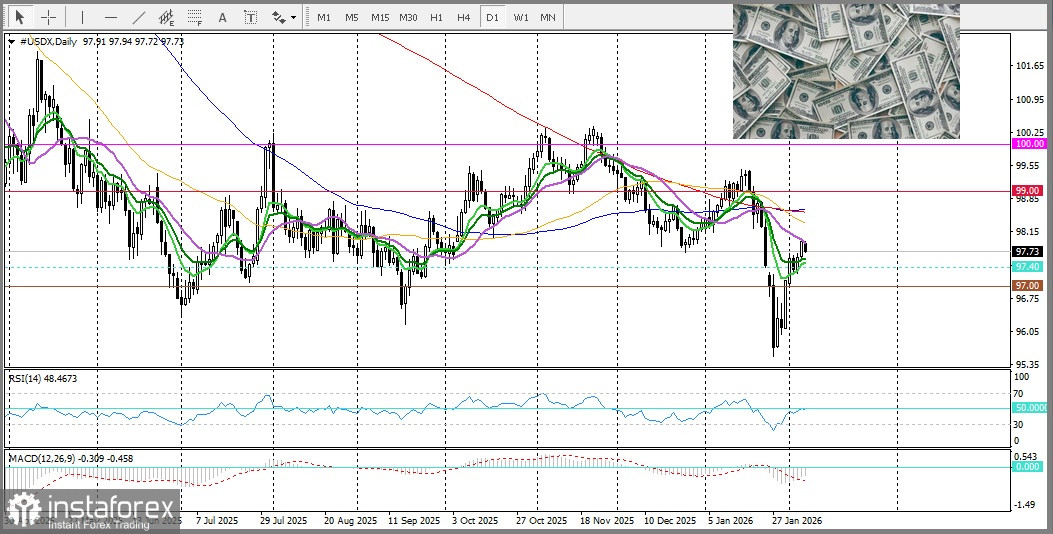Click the M15 timeframe button
The height and width of the screenshot is (534, 1053).
coord(379,17)
